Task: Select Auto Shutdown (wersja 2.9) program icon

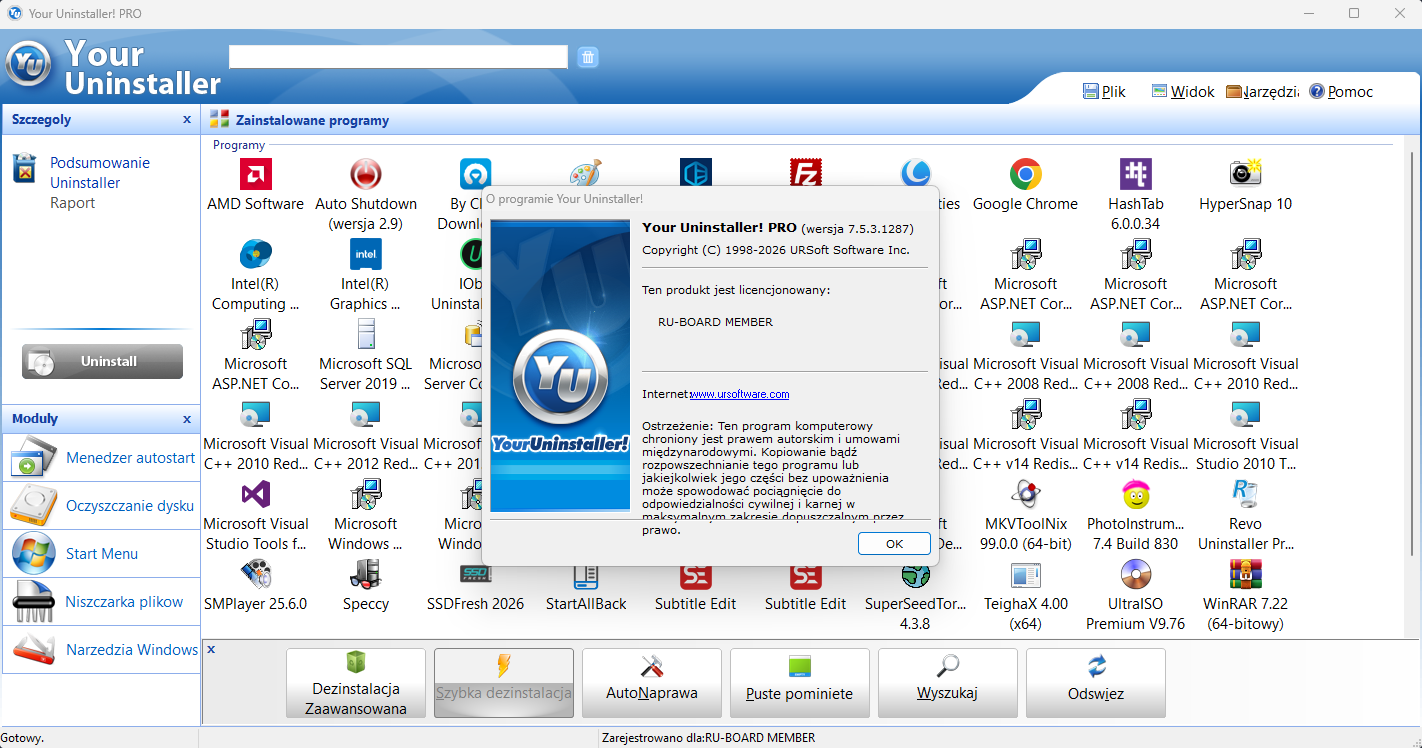Action: click(365, 174)
